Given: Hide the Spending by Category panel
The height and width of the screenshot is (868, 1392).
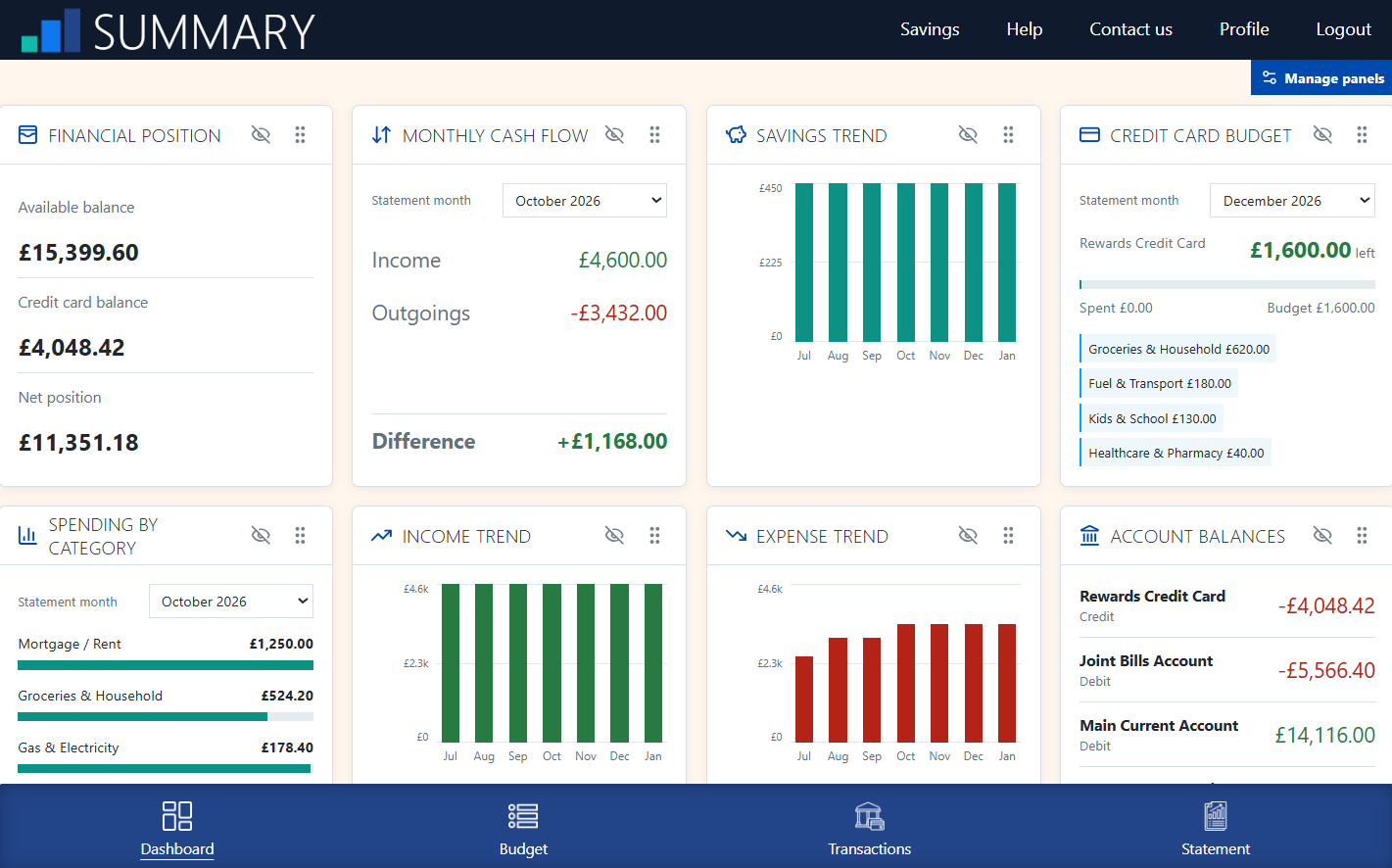Looking at the screenshot, I should tap(261, 536).
